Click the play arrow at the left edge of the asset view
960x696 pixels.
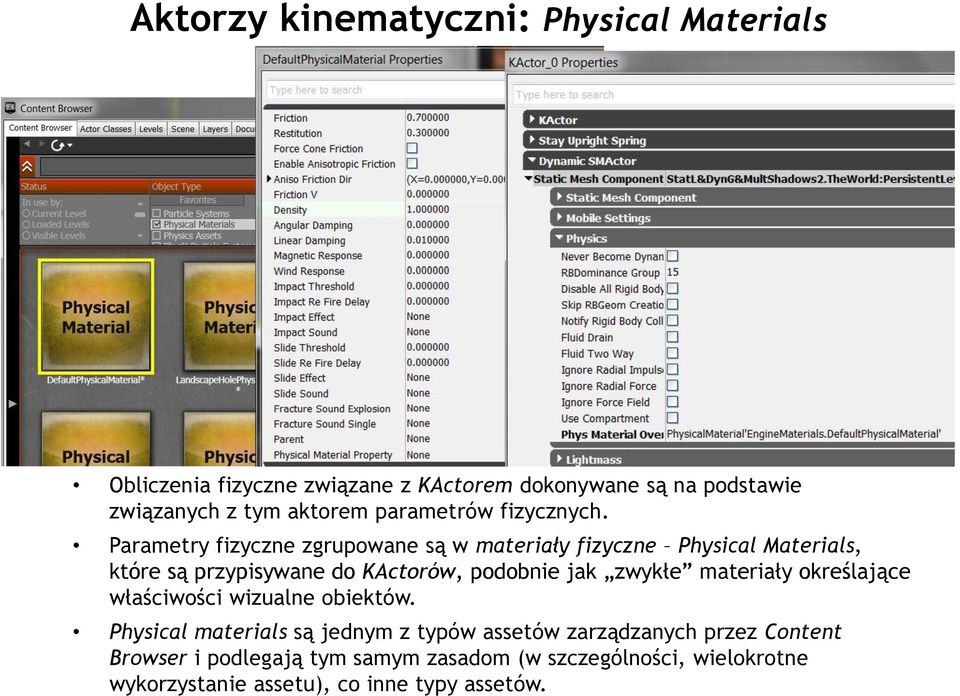[12, 403]
